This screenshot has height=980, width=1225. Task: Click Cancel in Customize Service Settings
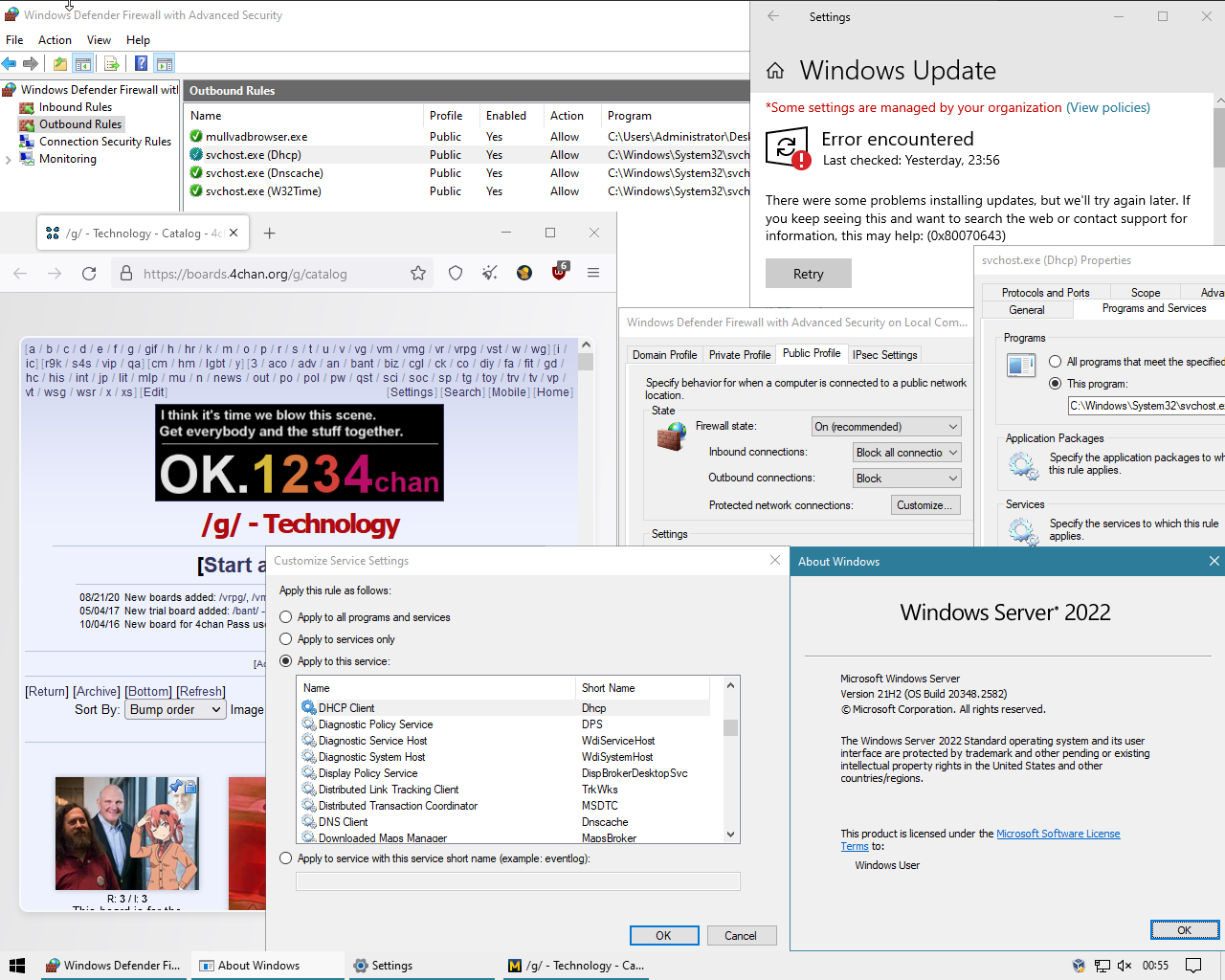[741, 936]
